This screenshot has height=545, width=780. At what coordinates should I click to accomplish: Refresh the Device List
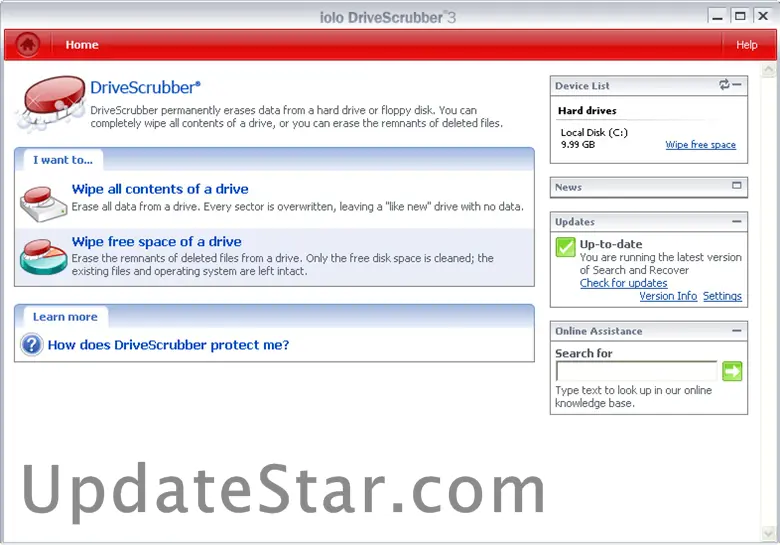(724, 85)
